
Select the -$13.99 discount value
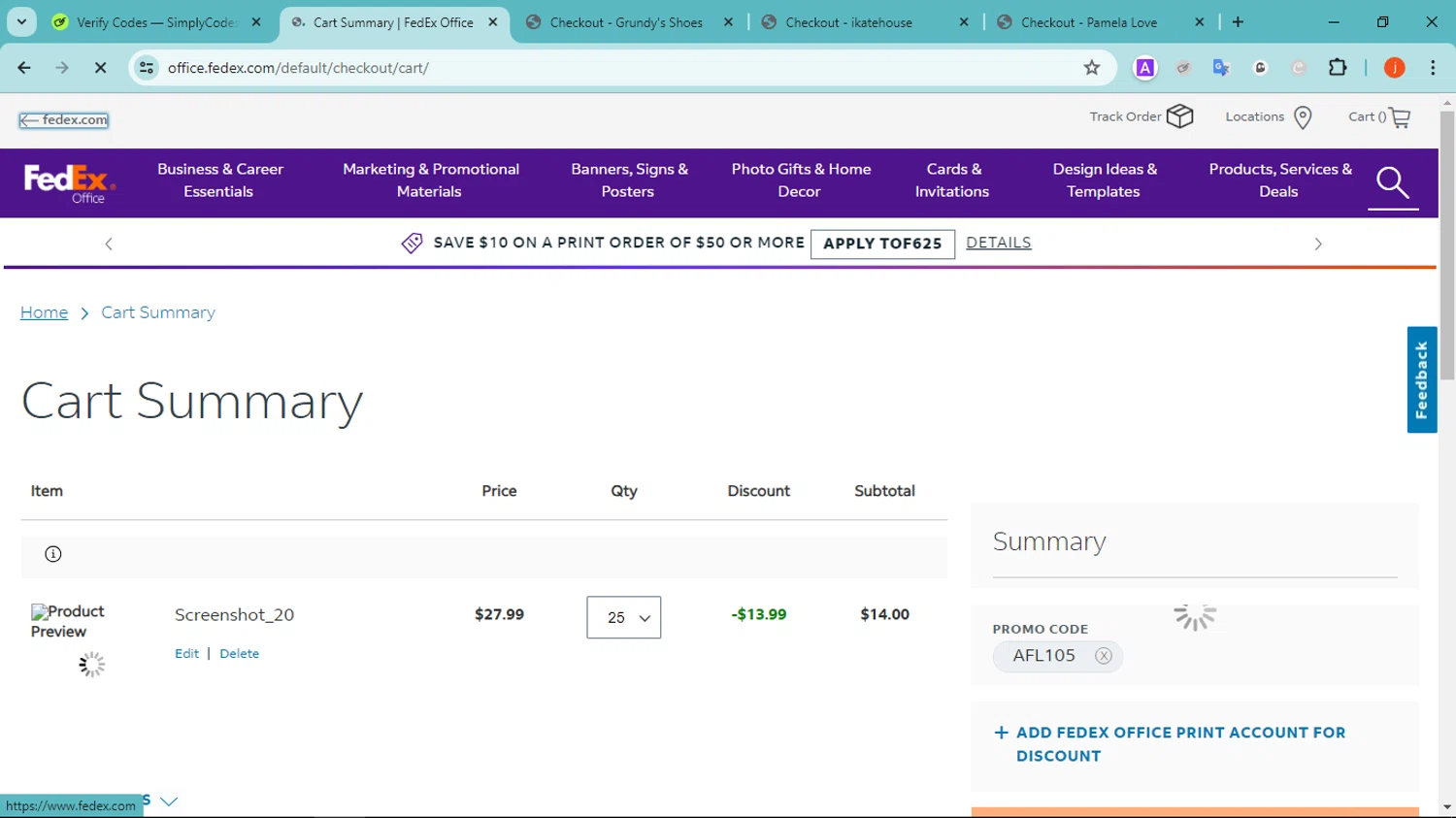click(x=759, y=614)
